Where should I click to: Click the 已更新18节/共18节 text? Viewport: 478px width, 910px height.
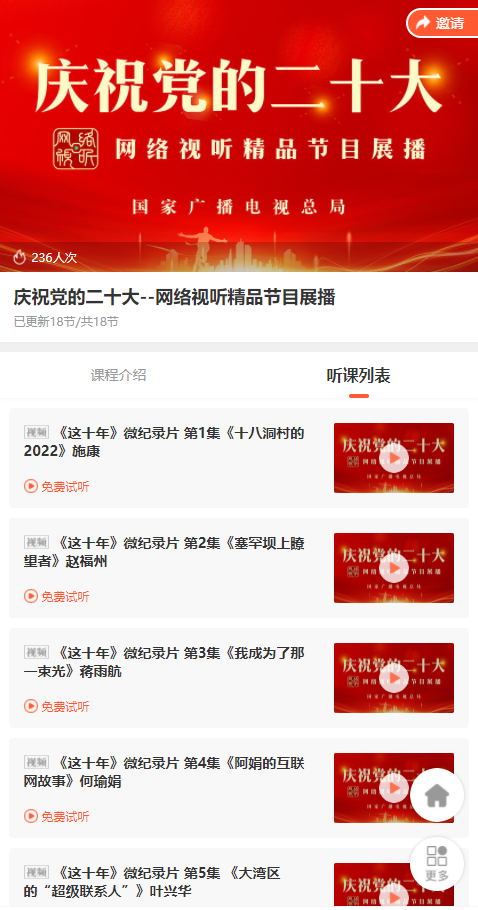[x=66, y=322]
